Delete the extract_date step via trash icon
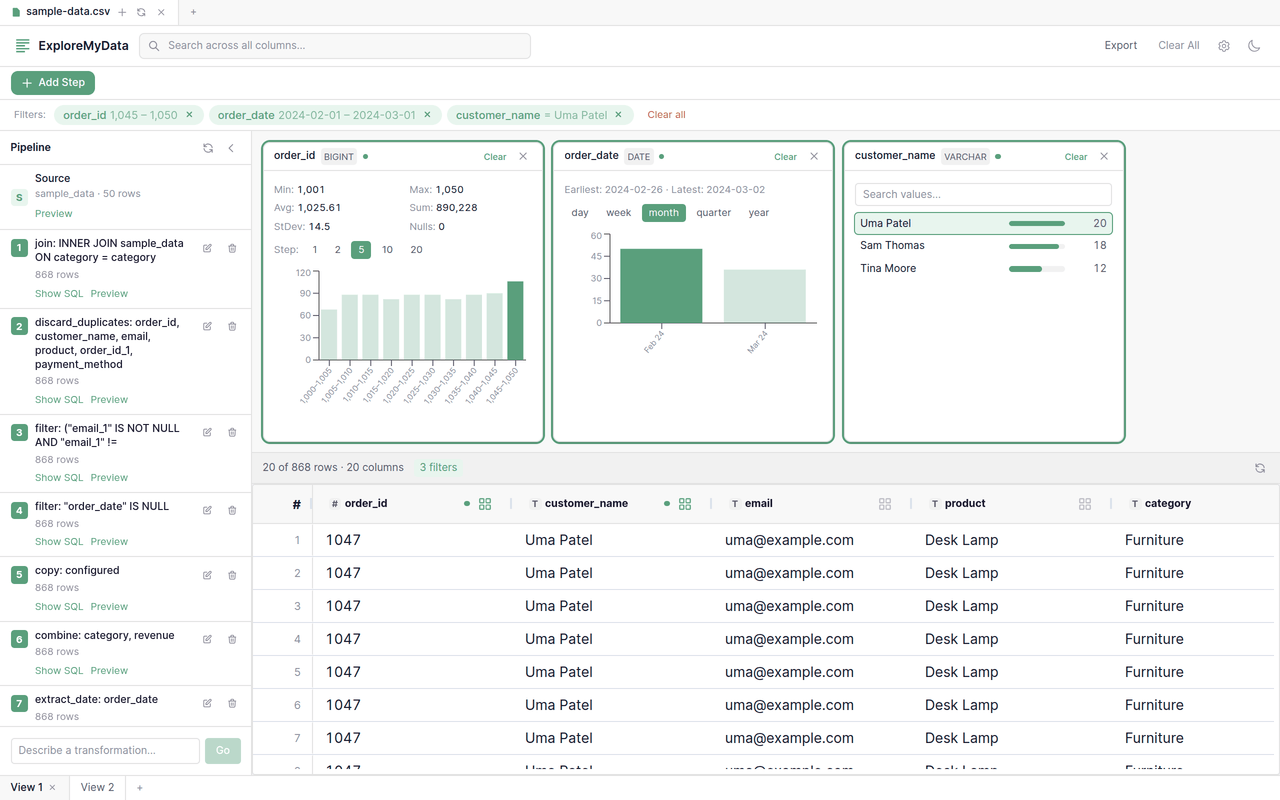Image resolution: width=1280 pixels, height=800 pixels. 232,704
